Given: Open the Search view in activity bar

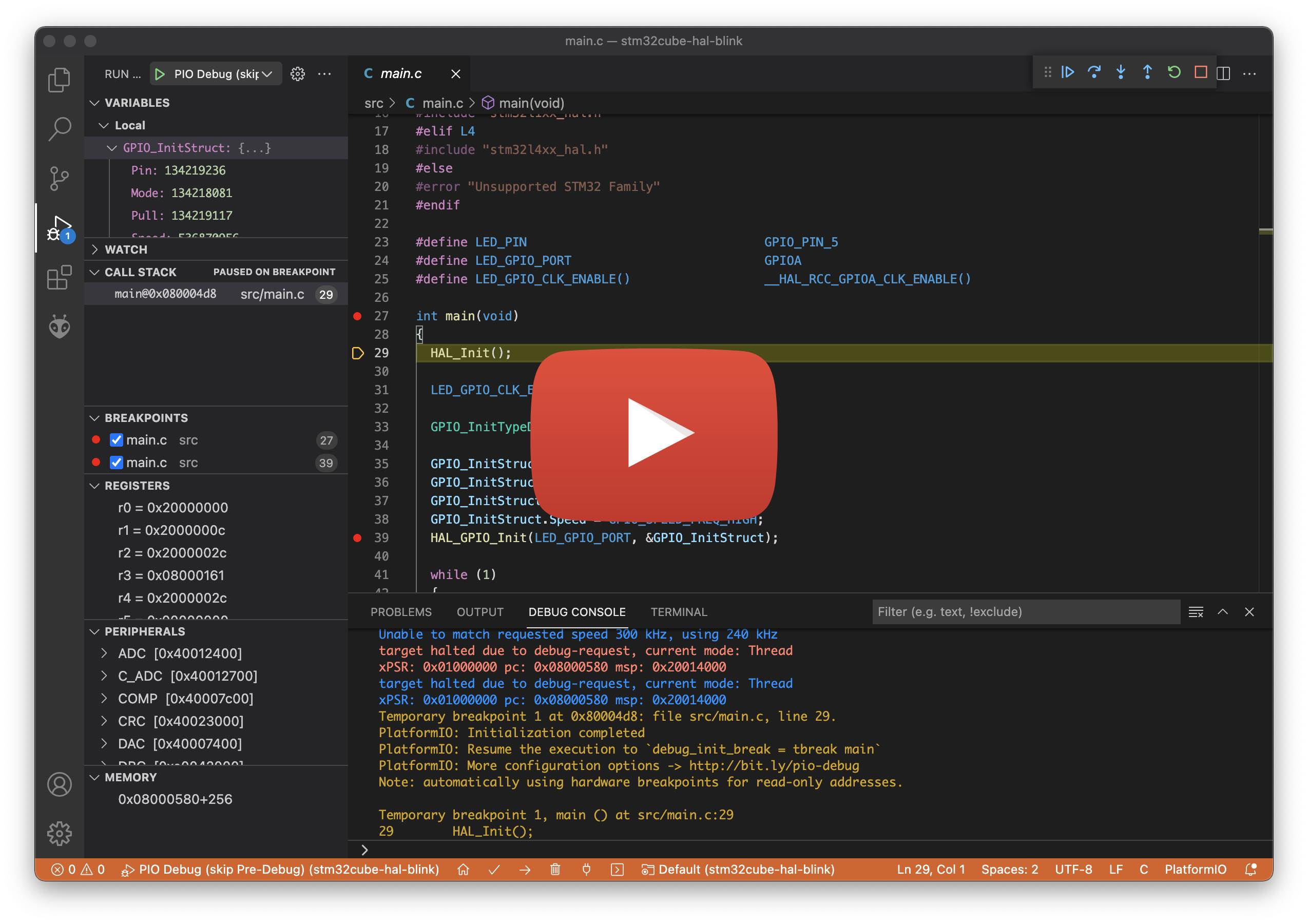Looking at the screenshot, I should pos(59,129).
